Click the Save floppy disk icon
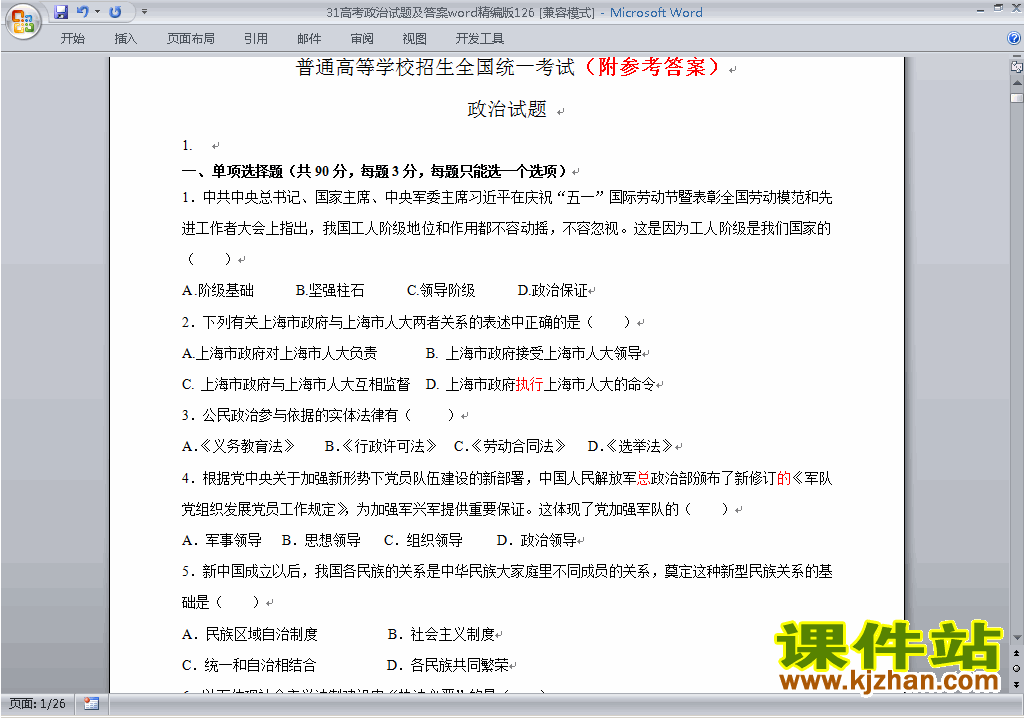 point(61,12)
